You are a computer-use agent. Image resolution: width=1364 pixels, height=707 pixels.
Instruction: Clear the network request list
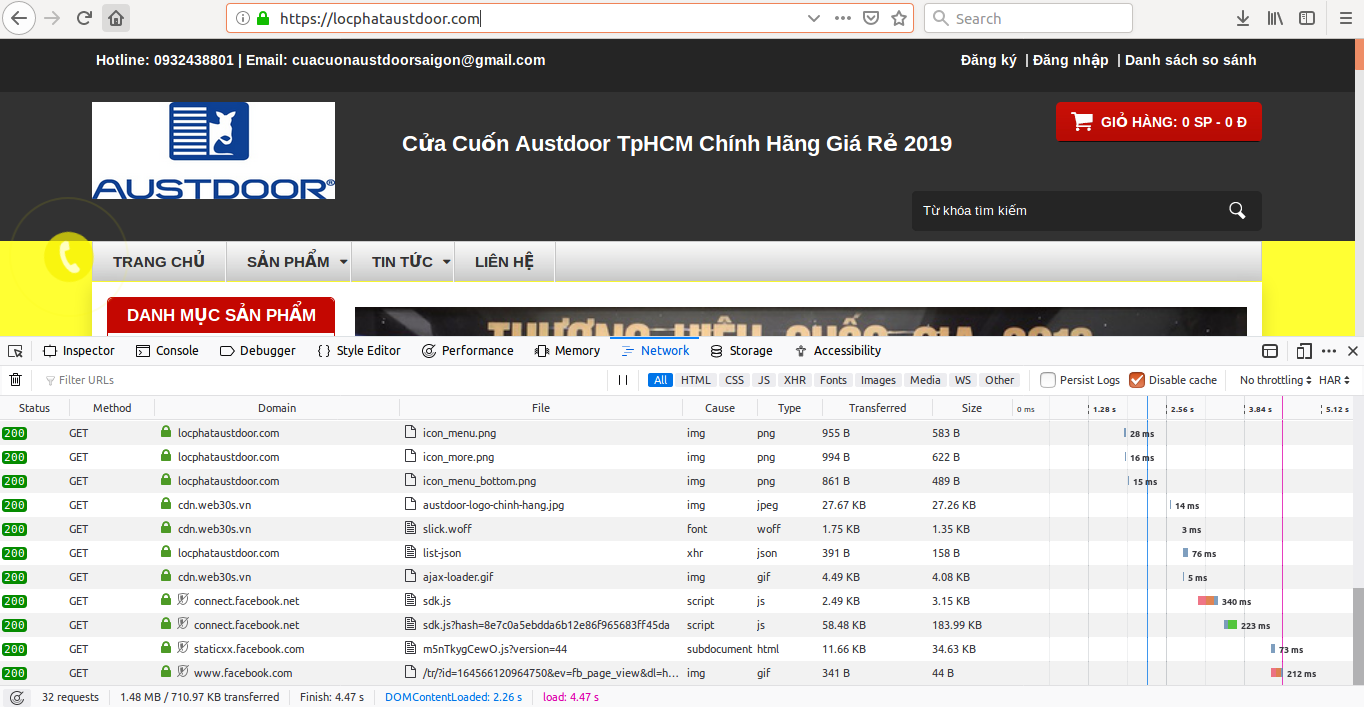pos(15,380)
